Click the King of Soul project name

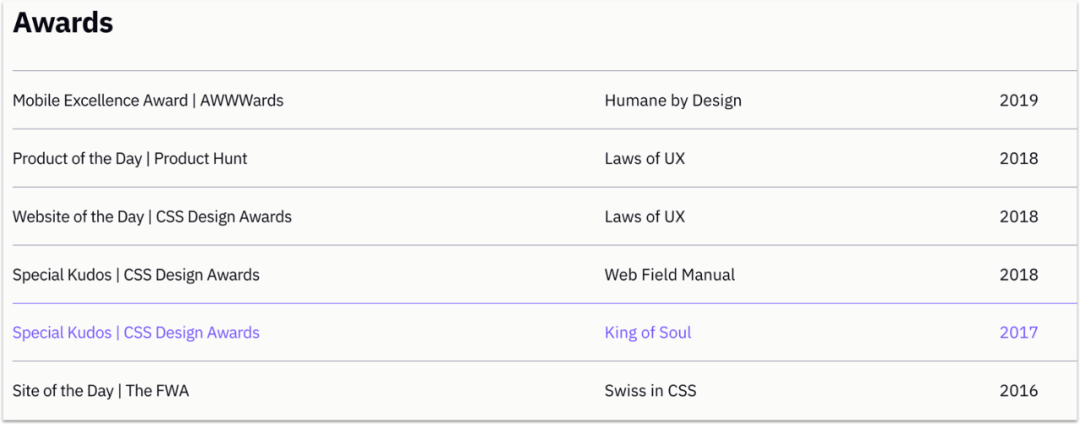[x=647, y=333]
